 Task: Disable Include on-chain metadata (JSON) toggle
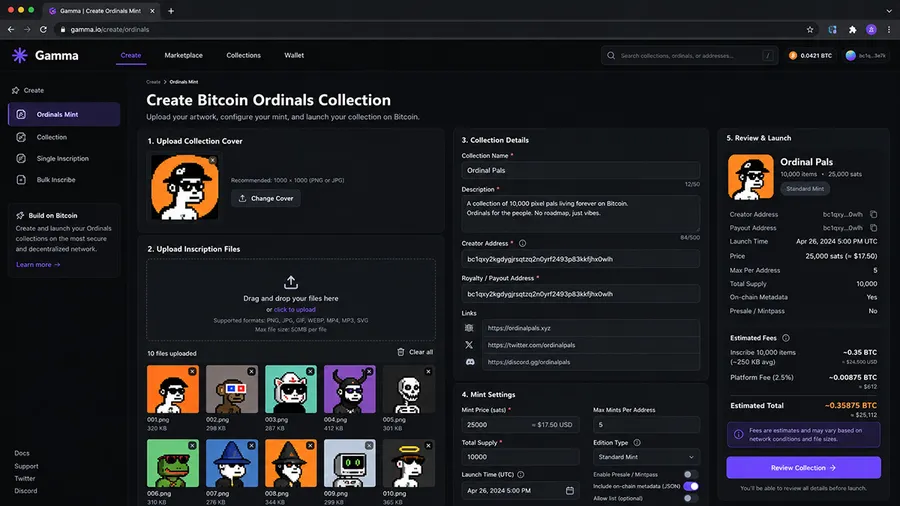point(690,486)
